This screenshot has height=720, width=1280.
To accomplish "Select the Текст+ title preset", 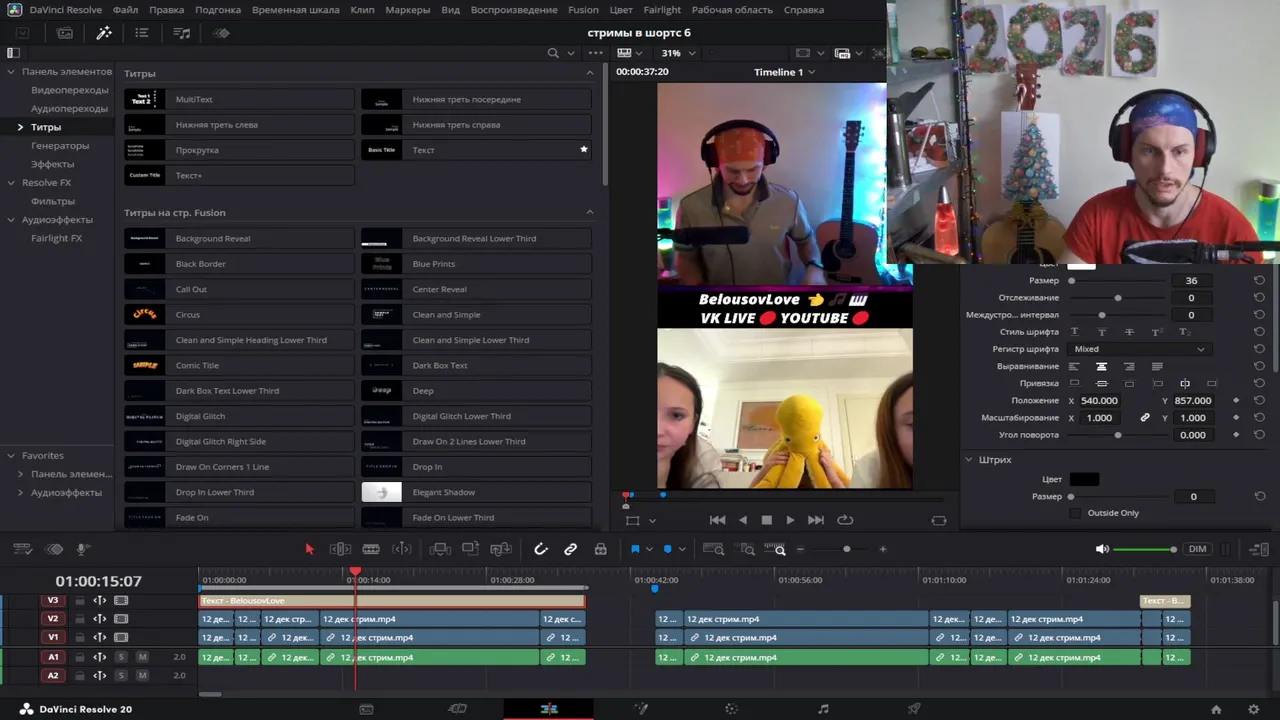I will [x=239, y=175].
